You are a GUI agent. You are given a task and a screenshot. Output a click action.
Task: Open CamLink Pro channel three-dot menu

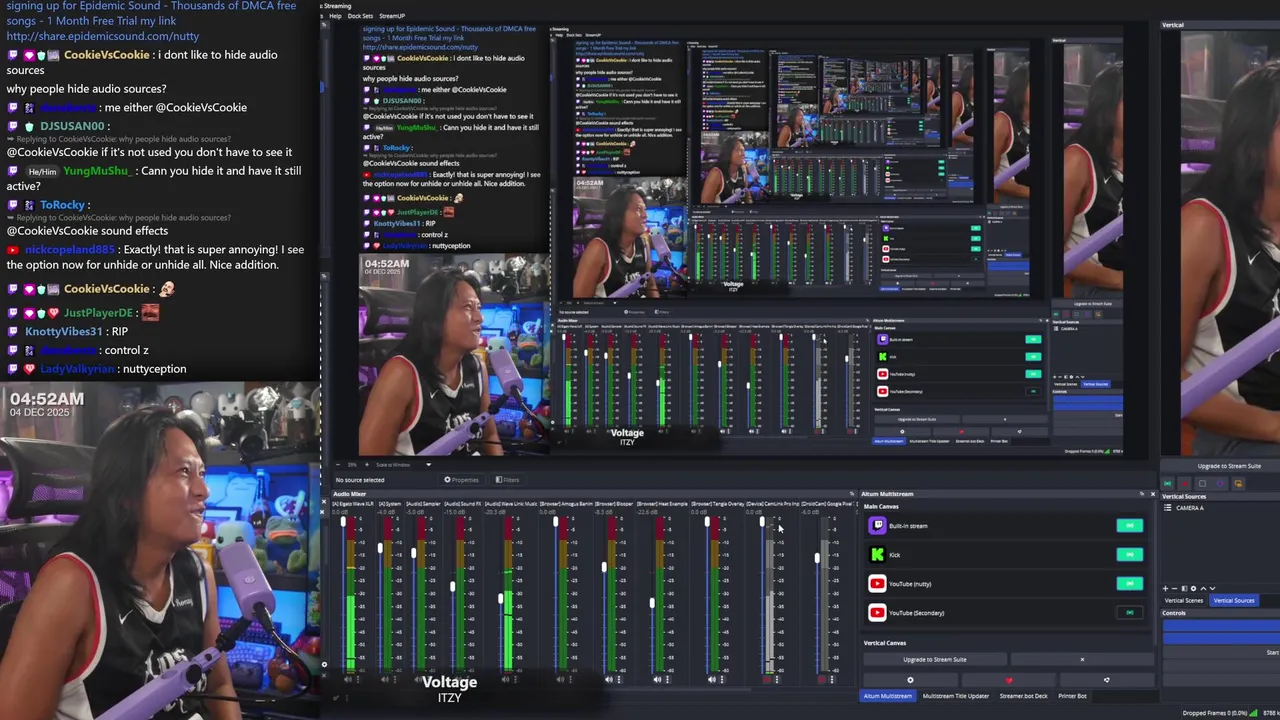tap(777, 679)
